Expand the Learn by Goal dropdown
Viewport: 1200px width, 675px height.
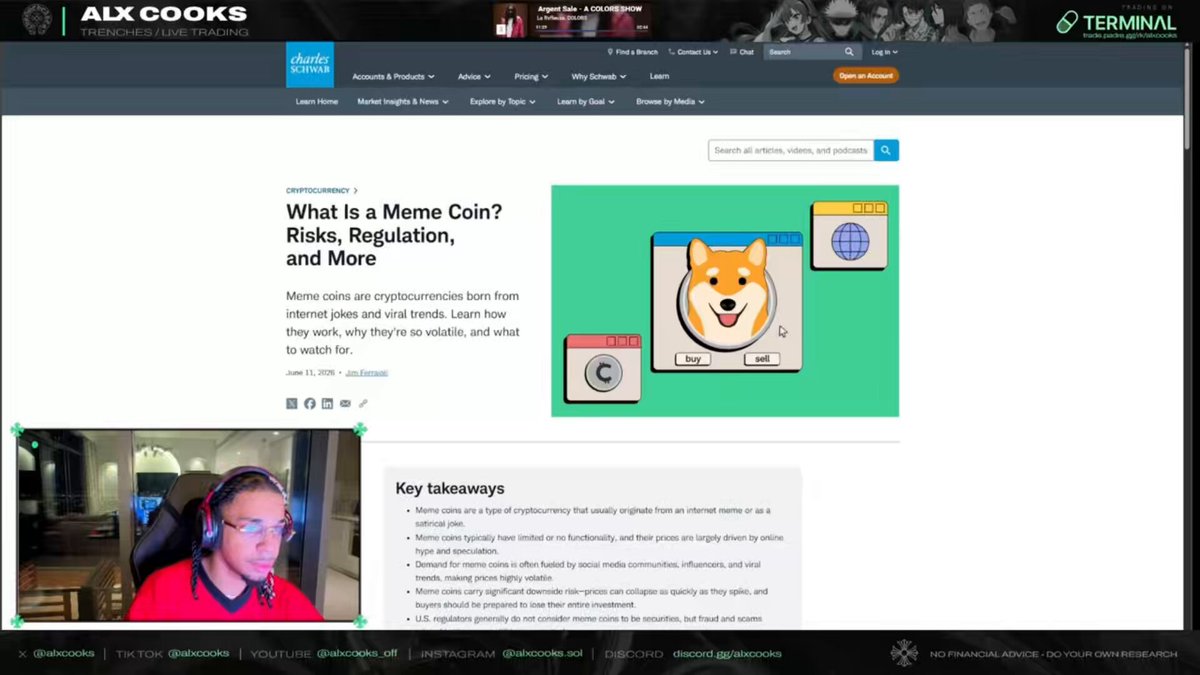click(585, 102)
